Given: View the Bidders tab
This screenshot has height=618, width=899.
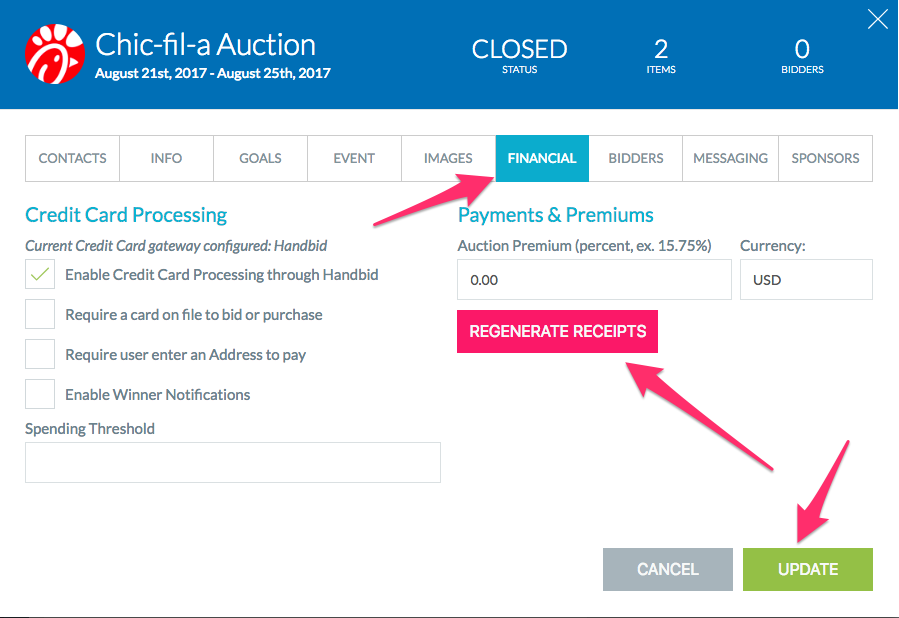Looking at the screenshot, I should click(636, 158).
